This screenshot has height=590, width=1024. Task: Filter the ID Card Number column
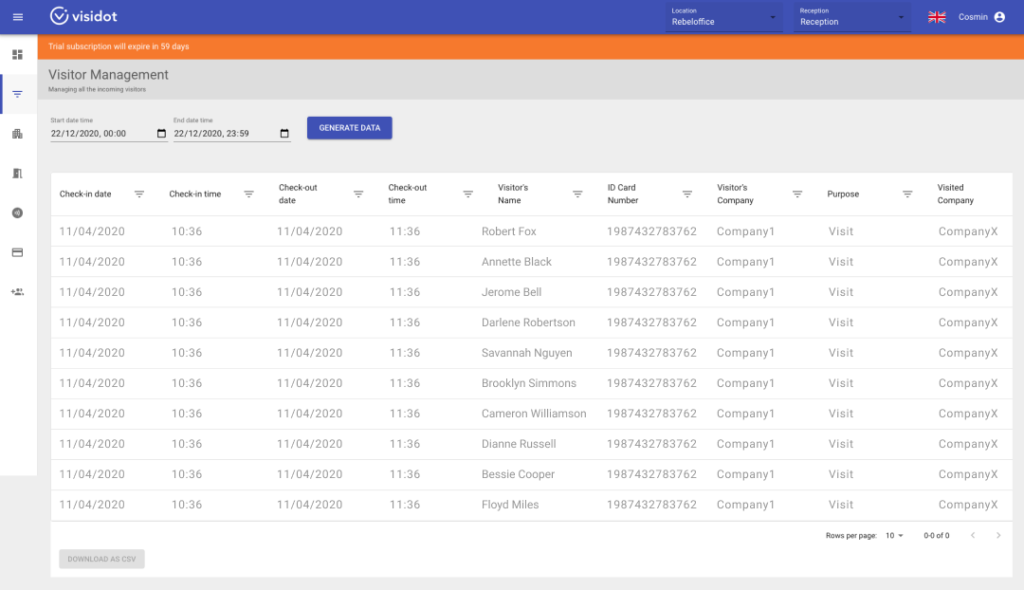pyautogui.click(x=688, y=194)
